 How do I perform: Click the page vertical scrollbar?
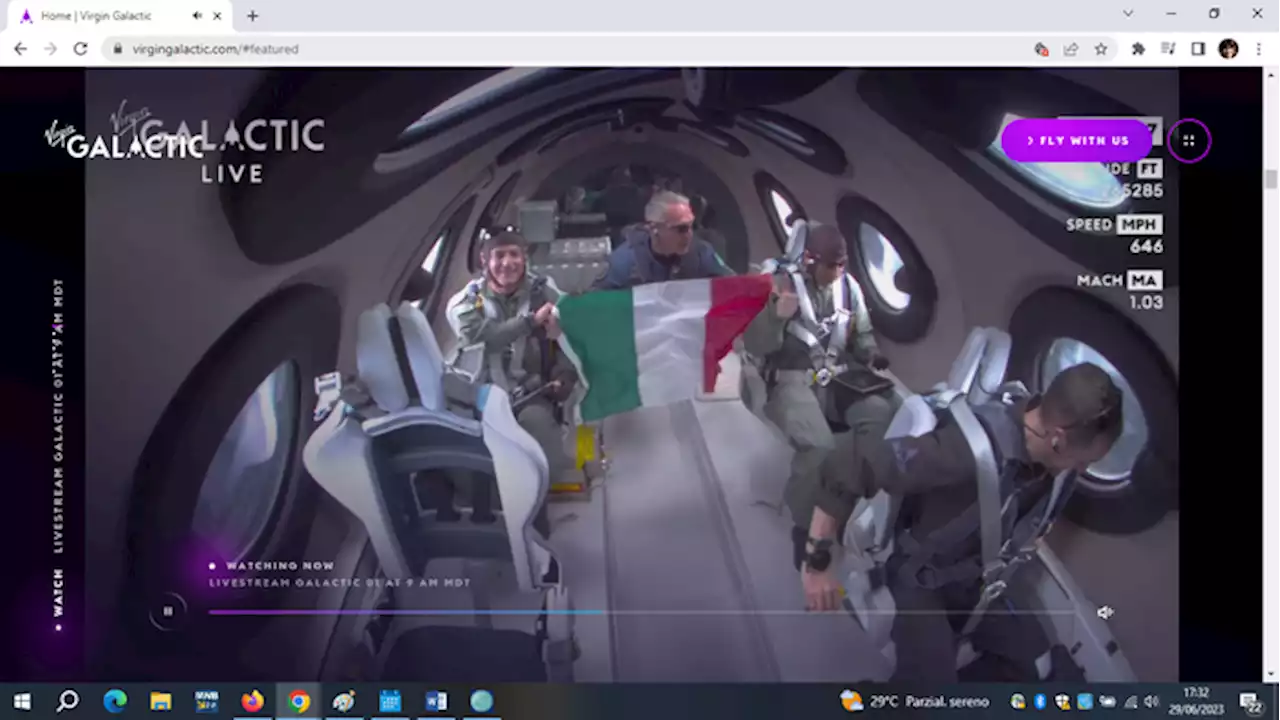click(x=1271, y=178)
